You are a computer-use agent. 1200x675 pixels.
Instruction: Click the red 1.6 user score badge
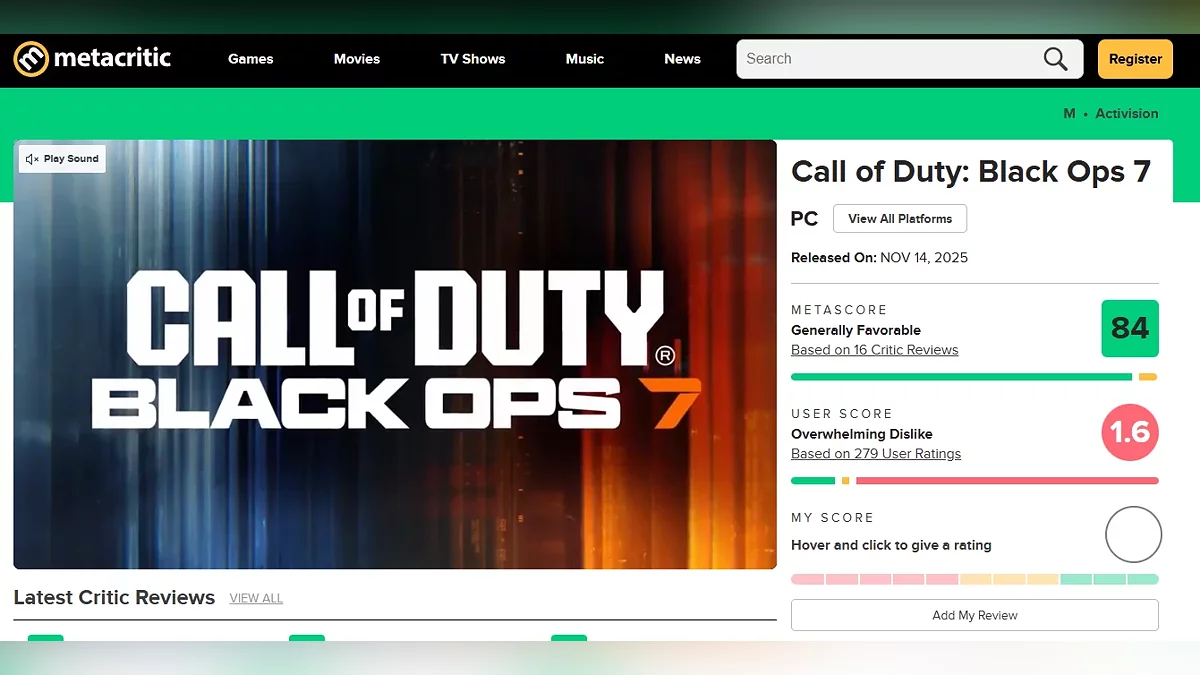pyautogui.click(x=1129, y=432)
